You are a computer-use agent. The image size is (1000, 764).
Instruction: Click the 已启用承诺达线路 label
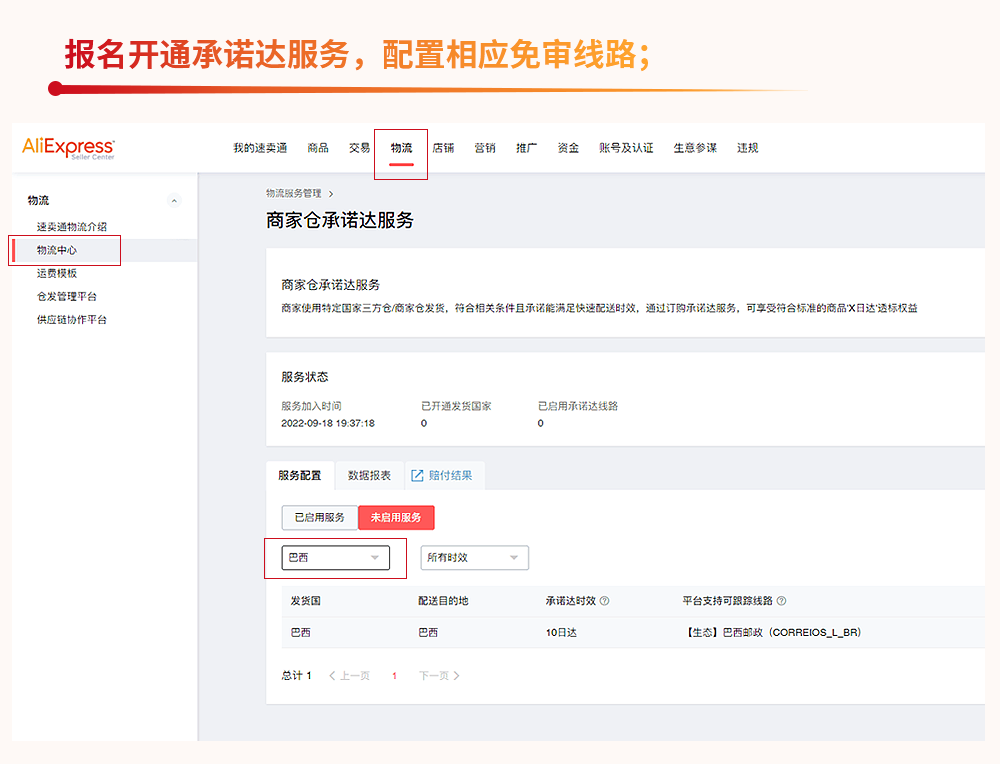point(578,406)
